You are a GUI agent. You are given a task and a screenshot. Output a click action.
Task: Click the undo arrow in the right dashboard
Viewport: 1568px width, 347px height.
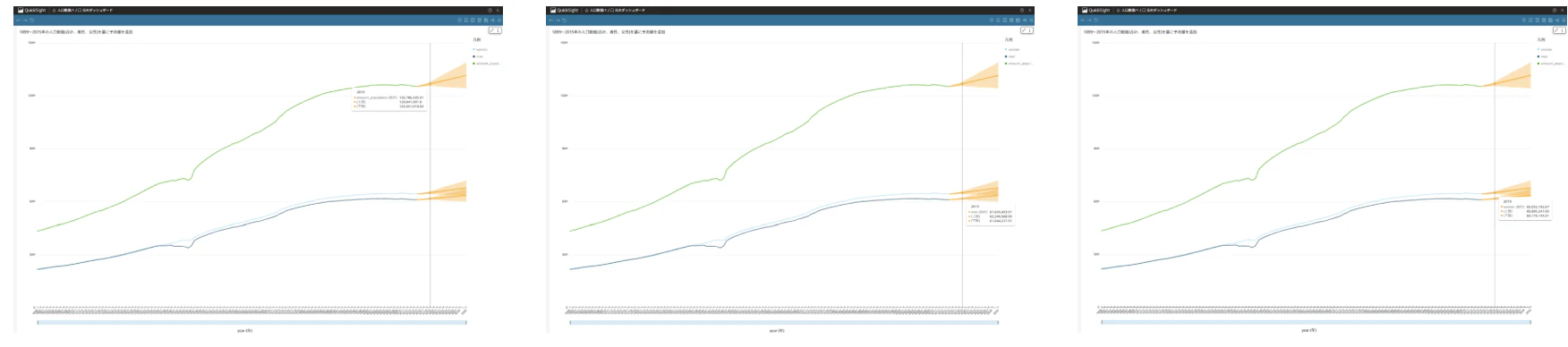point(1084,20)
